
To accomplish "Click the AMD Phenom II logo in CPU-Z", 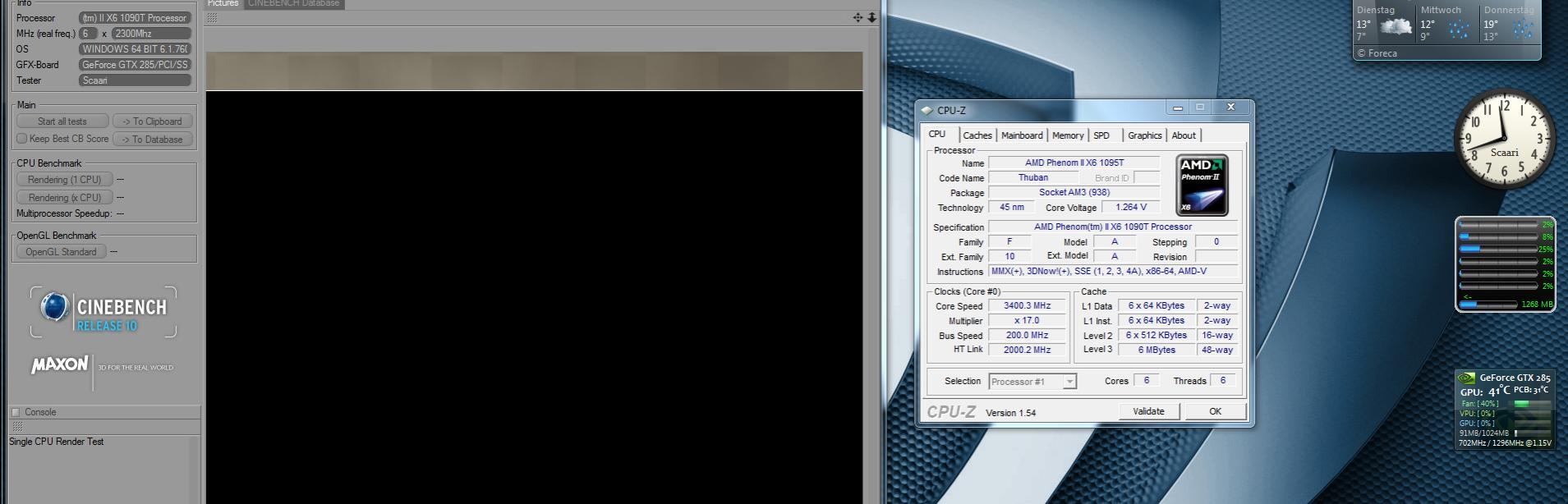I will click(1202, 186).
